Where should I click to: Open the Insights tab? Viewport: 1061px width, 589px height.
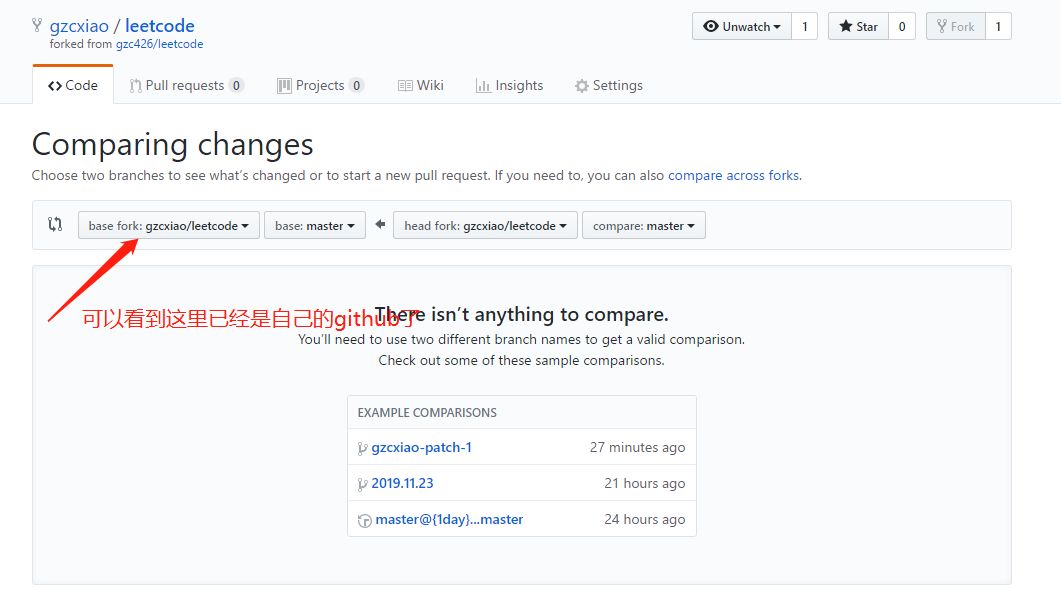[x=510, y=85]
